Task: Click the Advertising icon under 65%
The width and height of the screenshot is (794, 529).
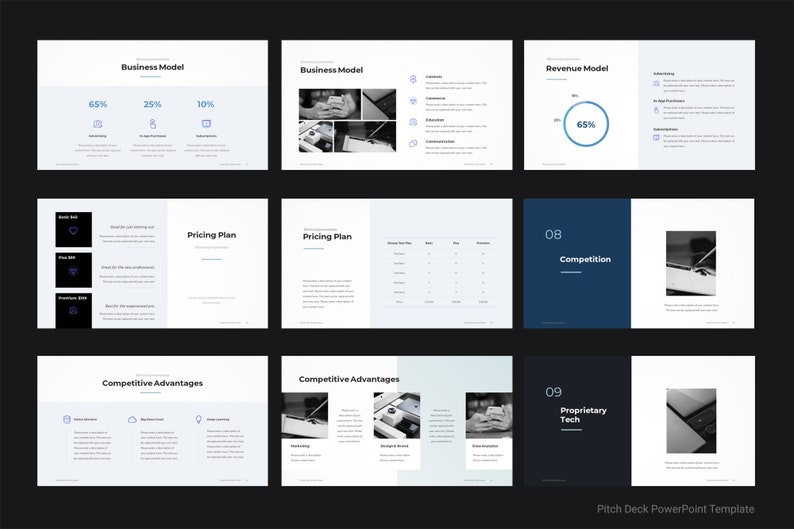Action: tap(98, 124)
